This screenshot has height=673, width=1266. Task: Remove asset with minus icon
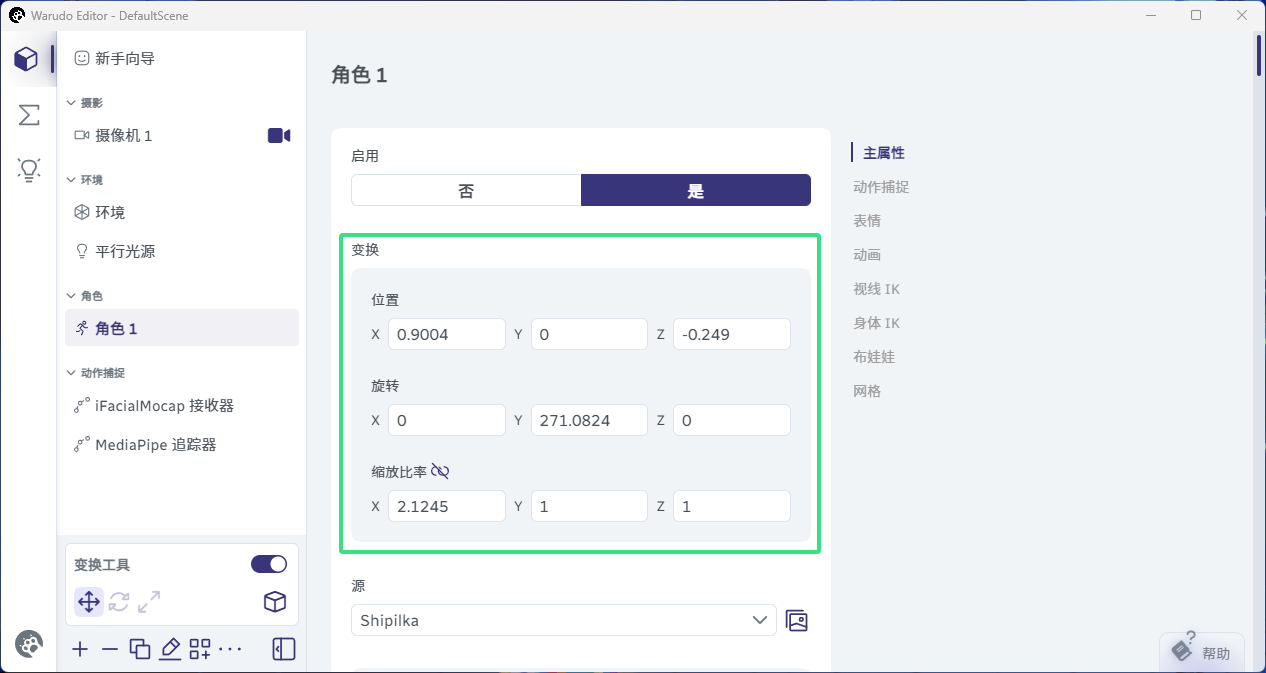(x=110, y=649)
